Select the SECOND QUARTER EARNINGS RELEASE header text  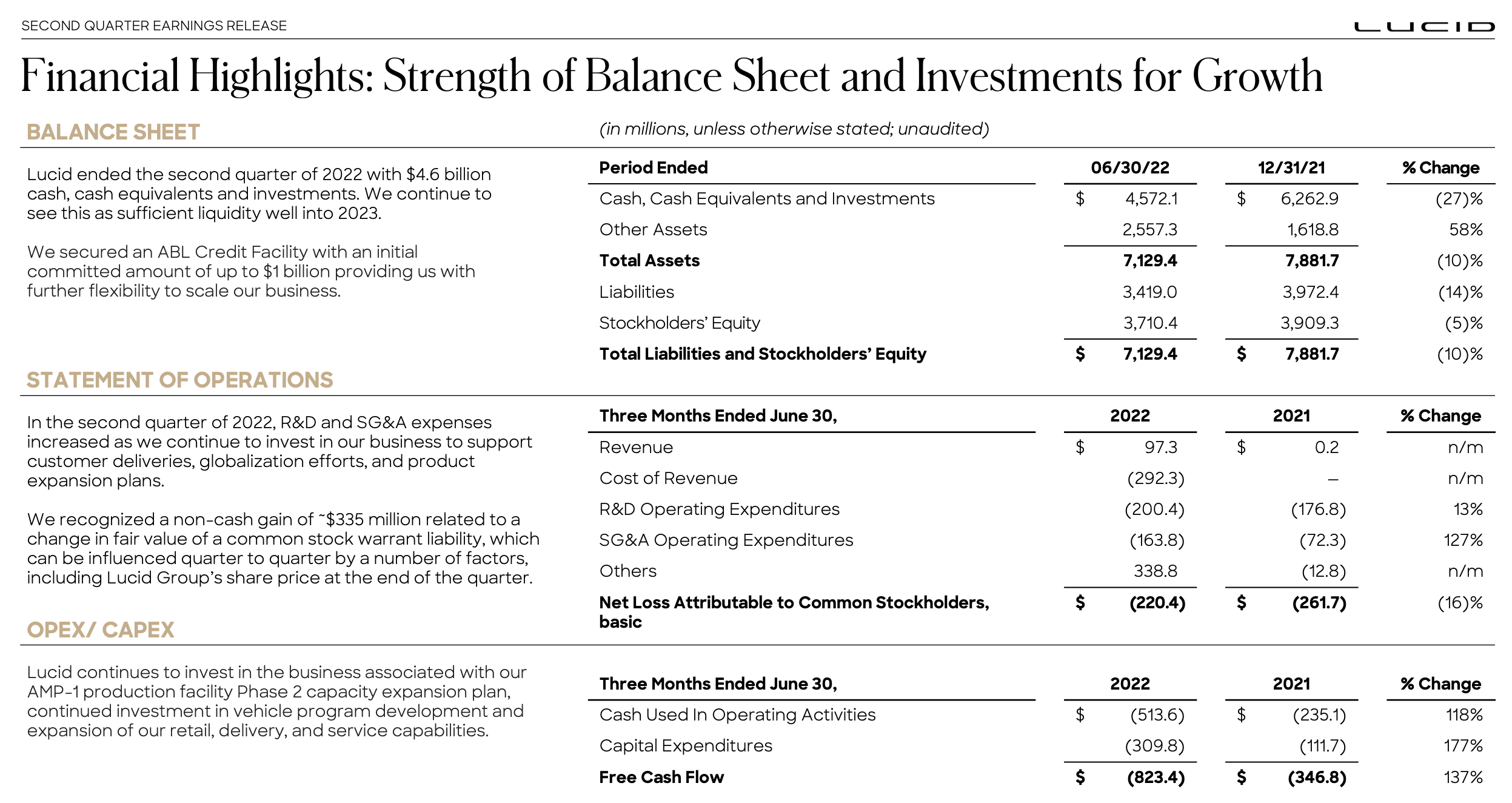[x=154, y=25]
